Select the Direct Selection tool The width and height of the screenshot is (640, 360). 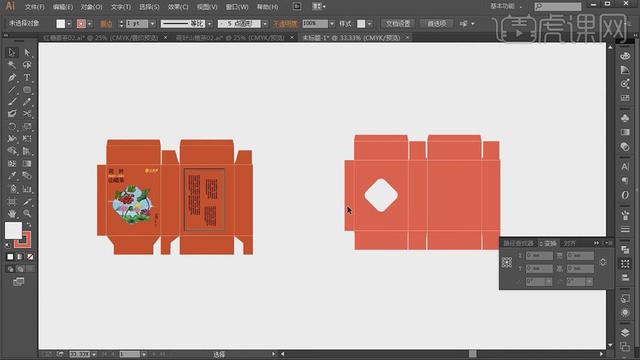(27, 52)
